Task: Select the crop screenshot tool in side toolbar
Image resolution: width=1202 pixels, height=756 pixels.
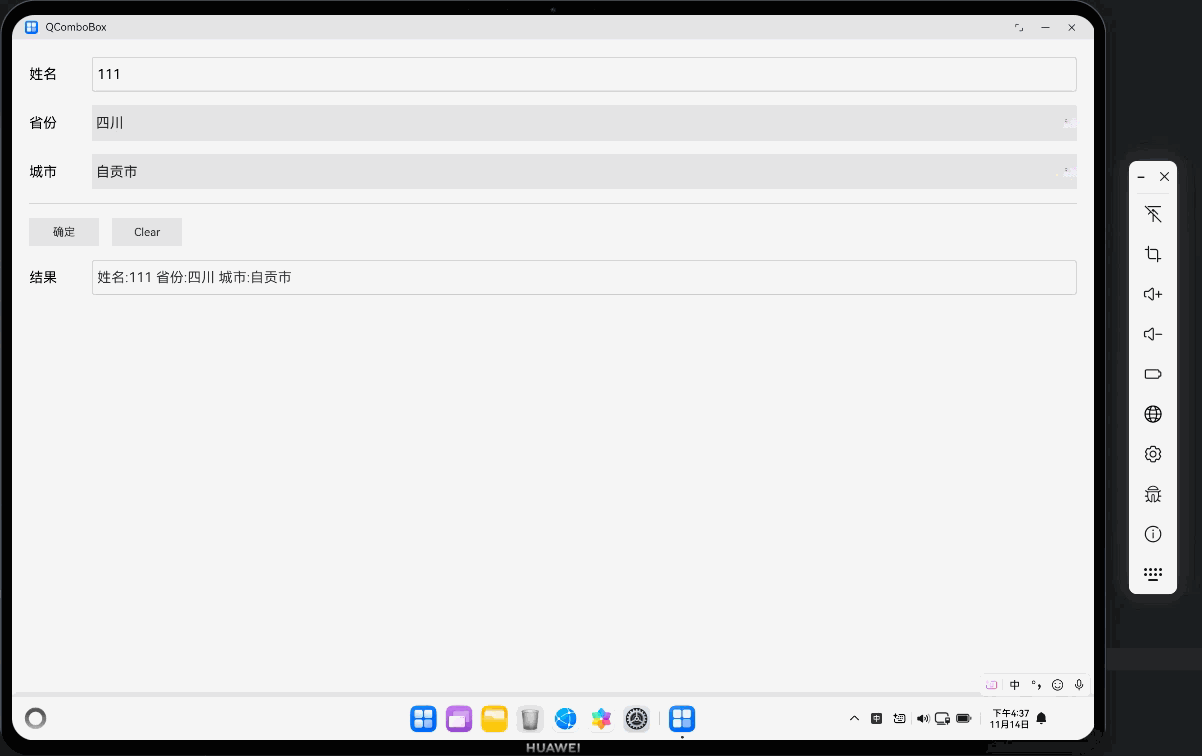Action: click(1153, 254)
